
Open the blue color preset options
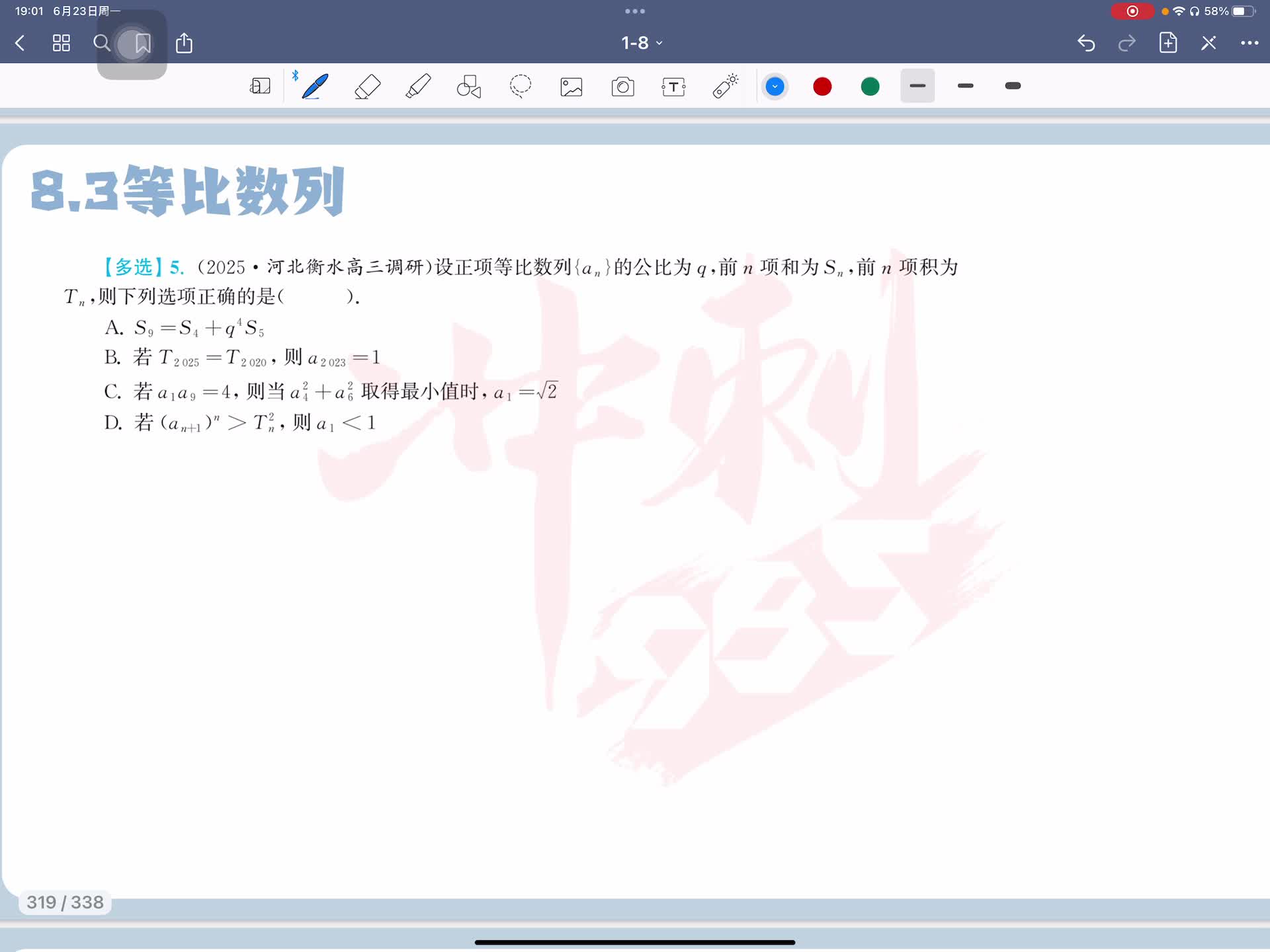(775, 87)
